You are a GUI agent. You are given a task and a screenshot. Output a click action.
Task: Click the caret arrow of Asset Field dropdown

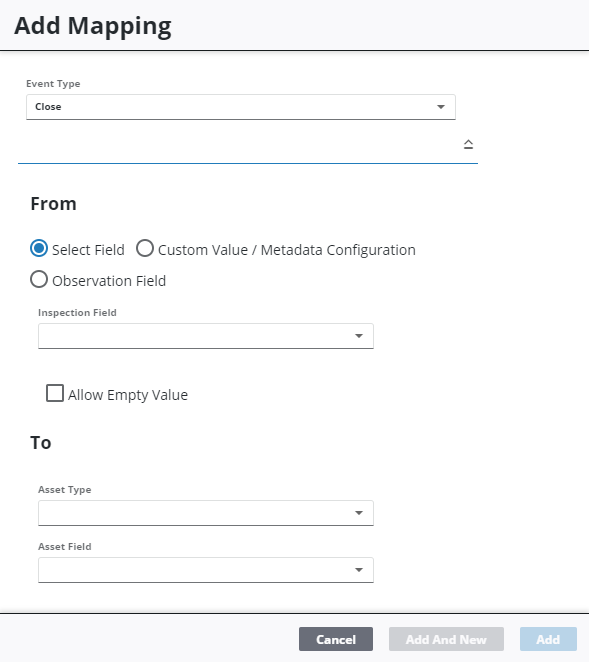click(359, 570)
